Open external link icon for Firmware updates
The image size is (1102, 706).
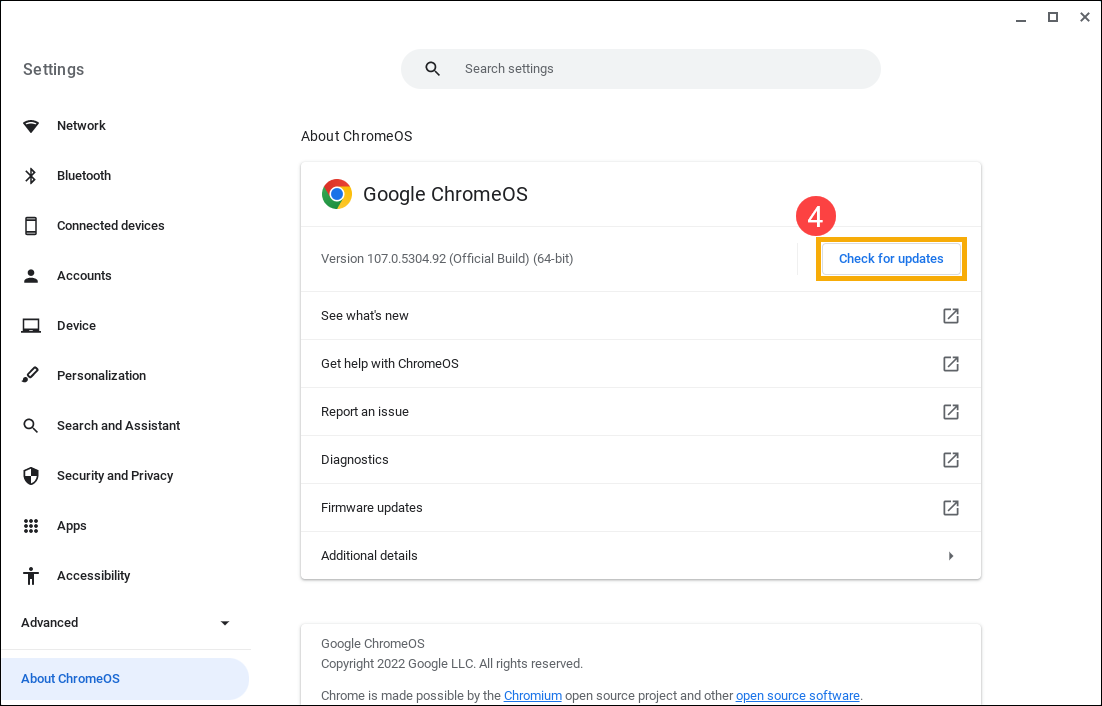point(951,508)
